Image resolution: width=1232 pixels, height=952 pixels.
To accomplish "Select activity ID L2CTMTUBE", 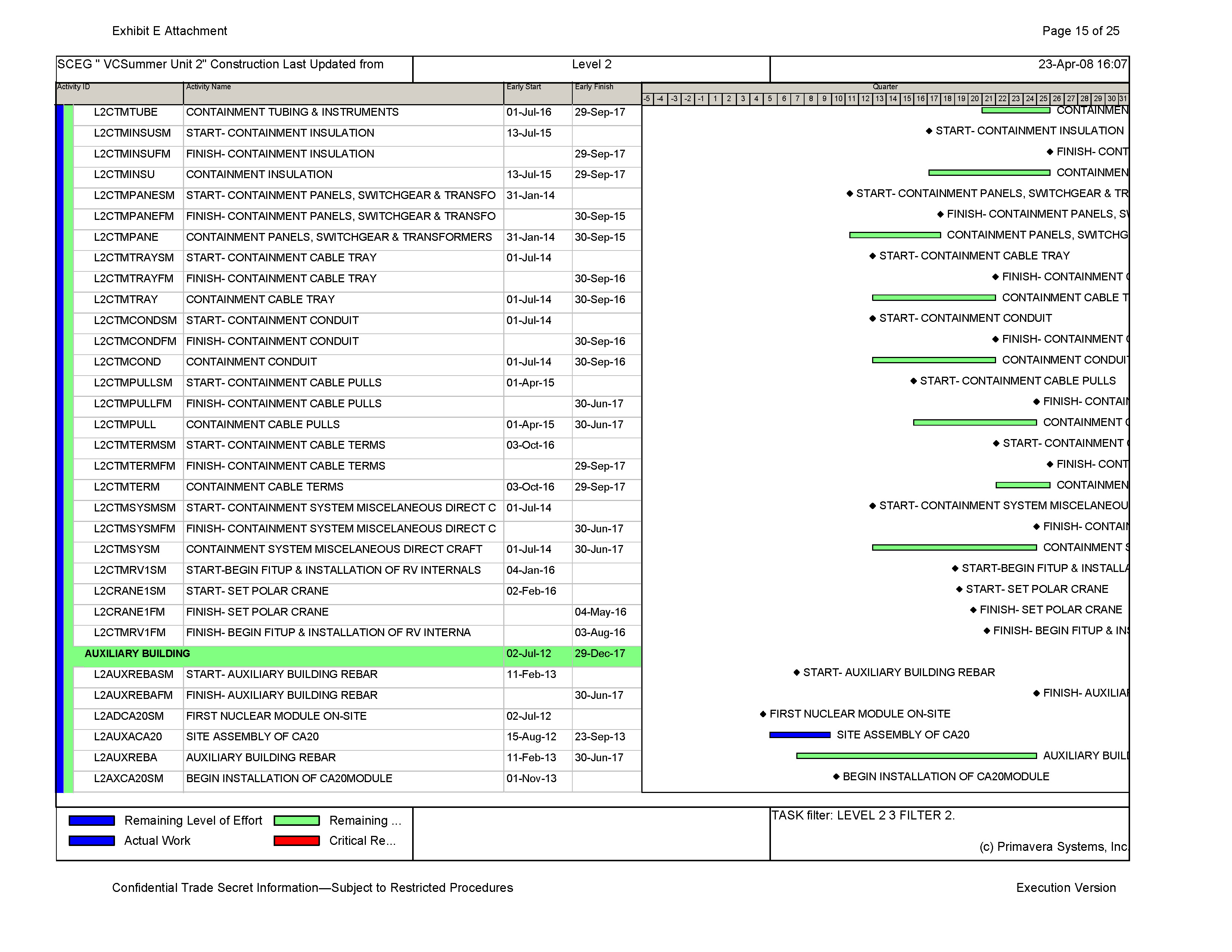I will click(x=126, y=112).
